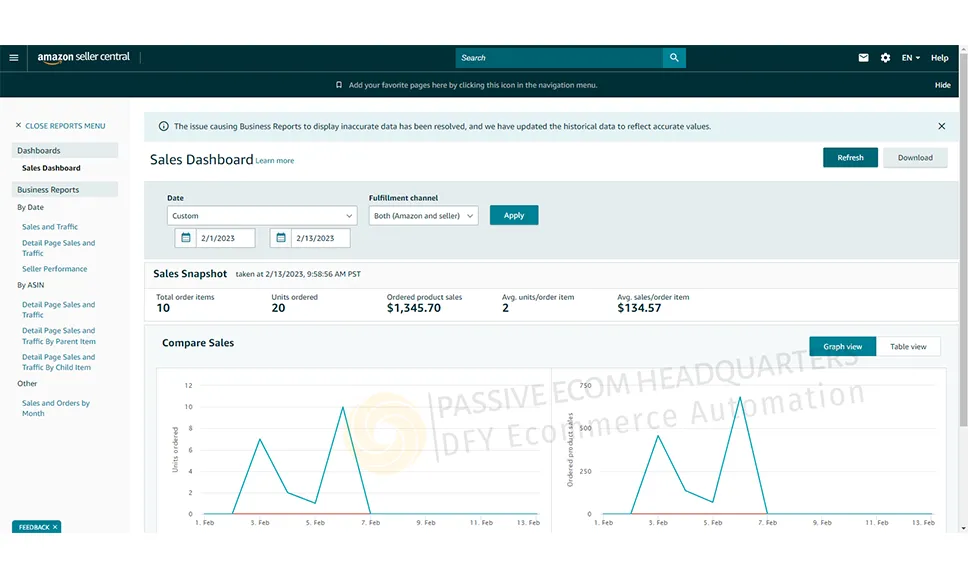Open Detail Page Sales and Traffic By Child Item
Image resolution: width=968 pixels, height=579 pixels.
[59, 362]
